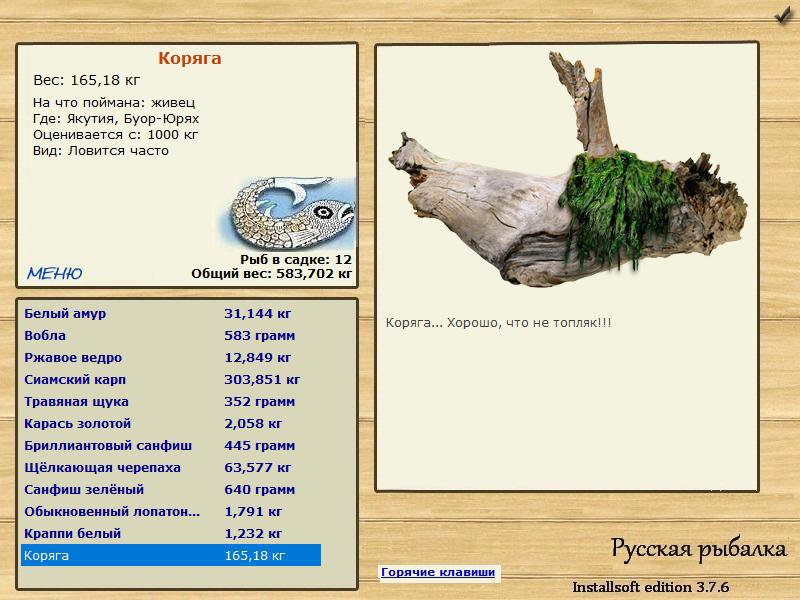This screenshot has height=600, width=800.
Task: Click the driftwood snag image
Action: click(x=567, y=171)
